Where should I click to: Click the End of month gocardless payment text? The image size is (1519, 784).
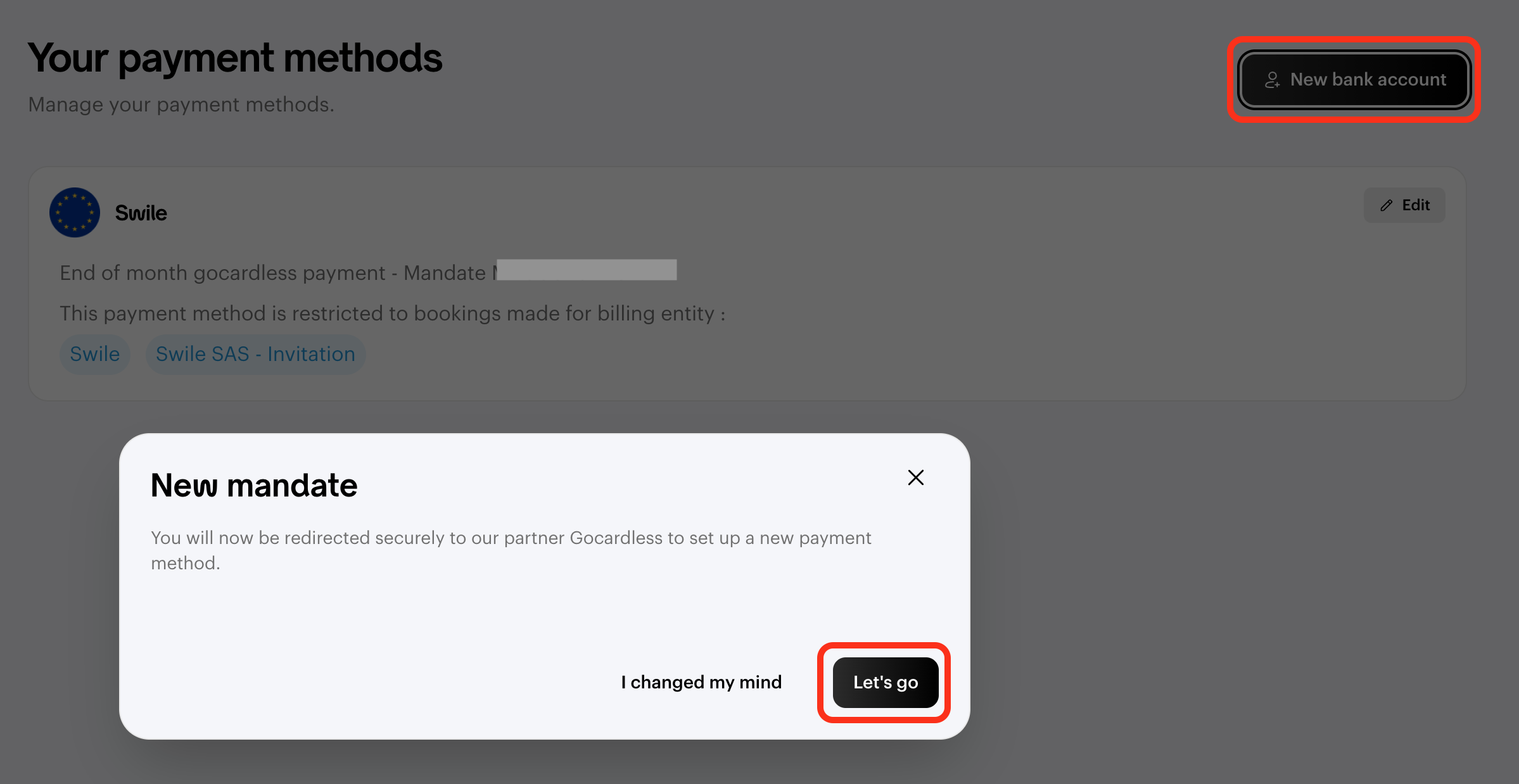[x=222, y=273]
